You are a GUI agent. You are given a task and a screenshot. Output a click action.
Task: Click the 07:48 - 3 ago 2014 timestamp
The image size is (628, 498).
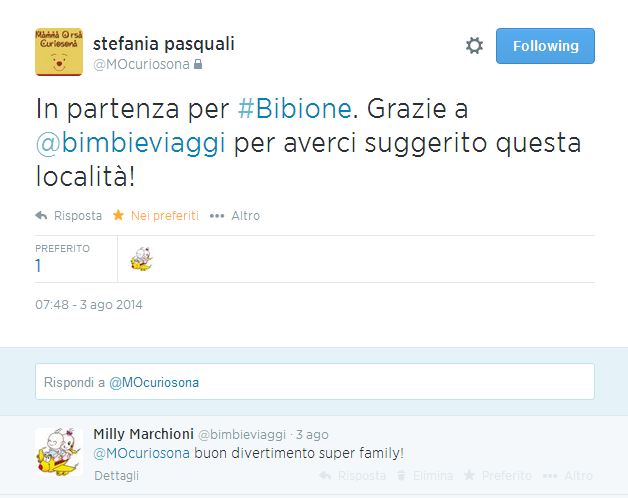click(x=89, y=305)
